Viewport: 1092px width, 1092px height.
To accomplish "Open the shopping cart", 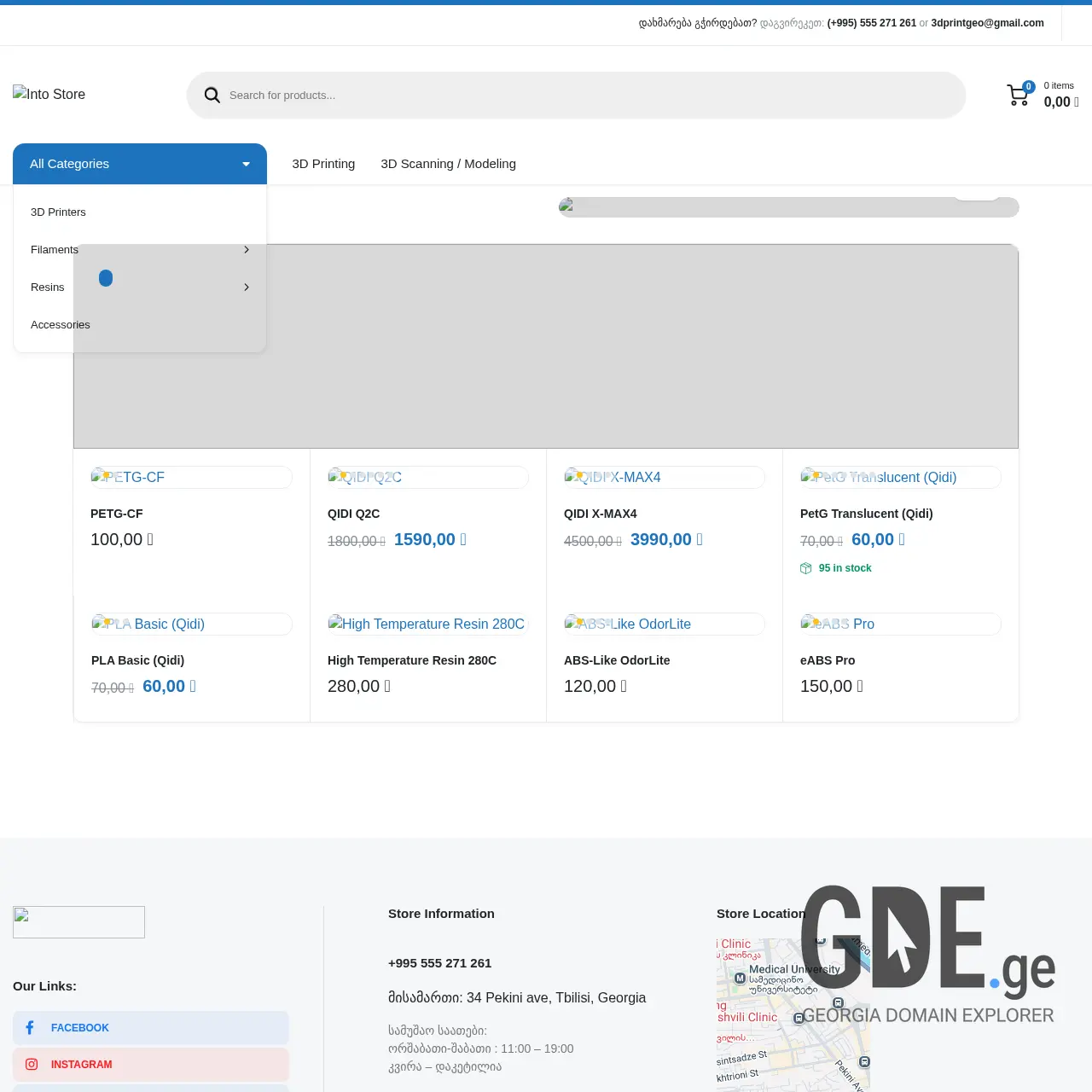I will point(1018,95).
